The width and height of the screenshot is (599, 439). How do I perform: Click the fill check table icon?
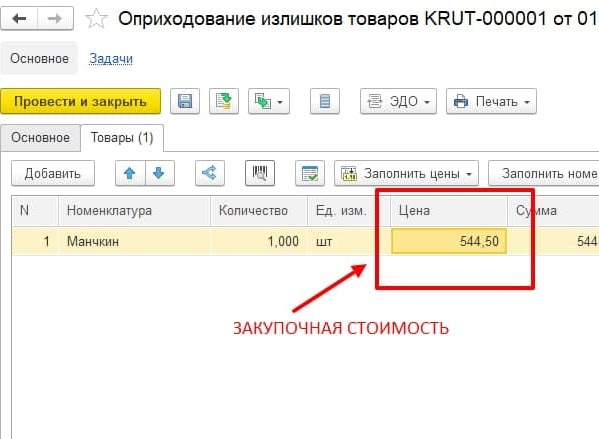[x=310, y=173]
